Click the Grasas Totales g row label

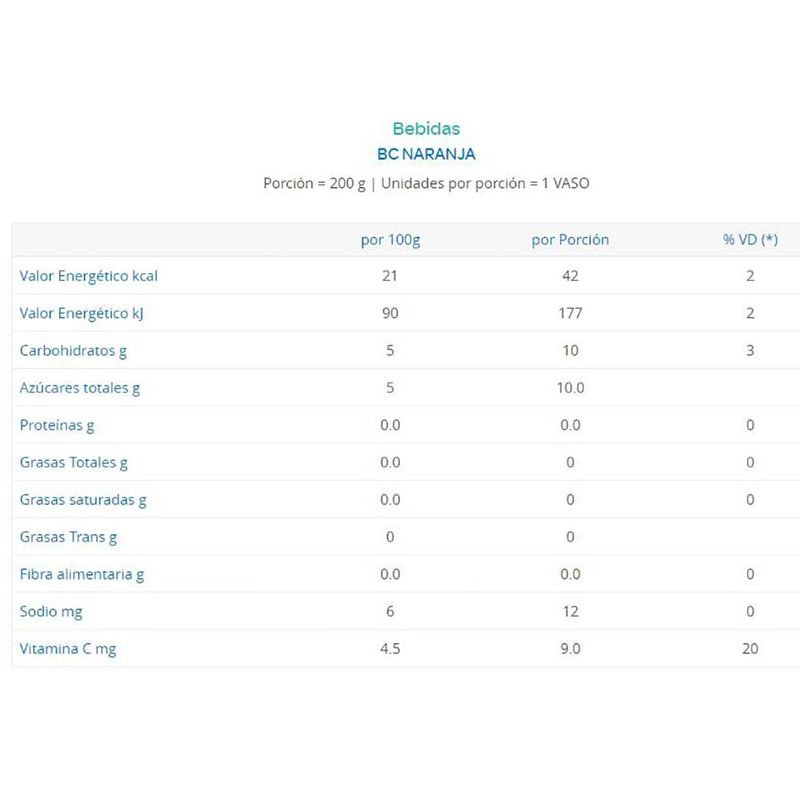74,462
